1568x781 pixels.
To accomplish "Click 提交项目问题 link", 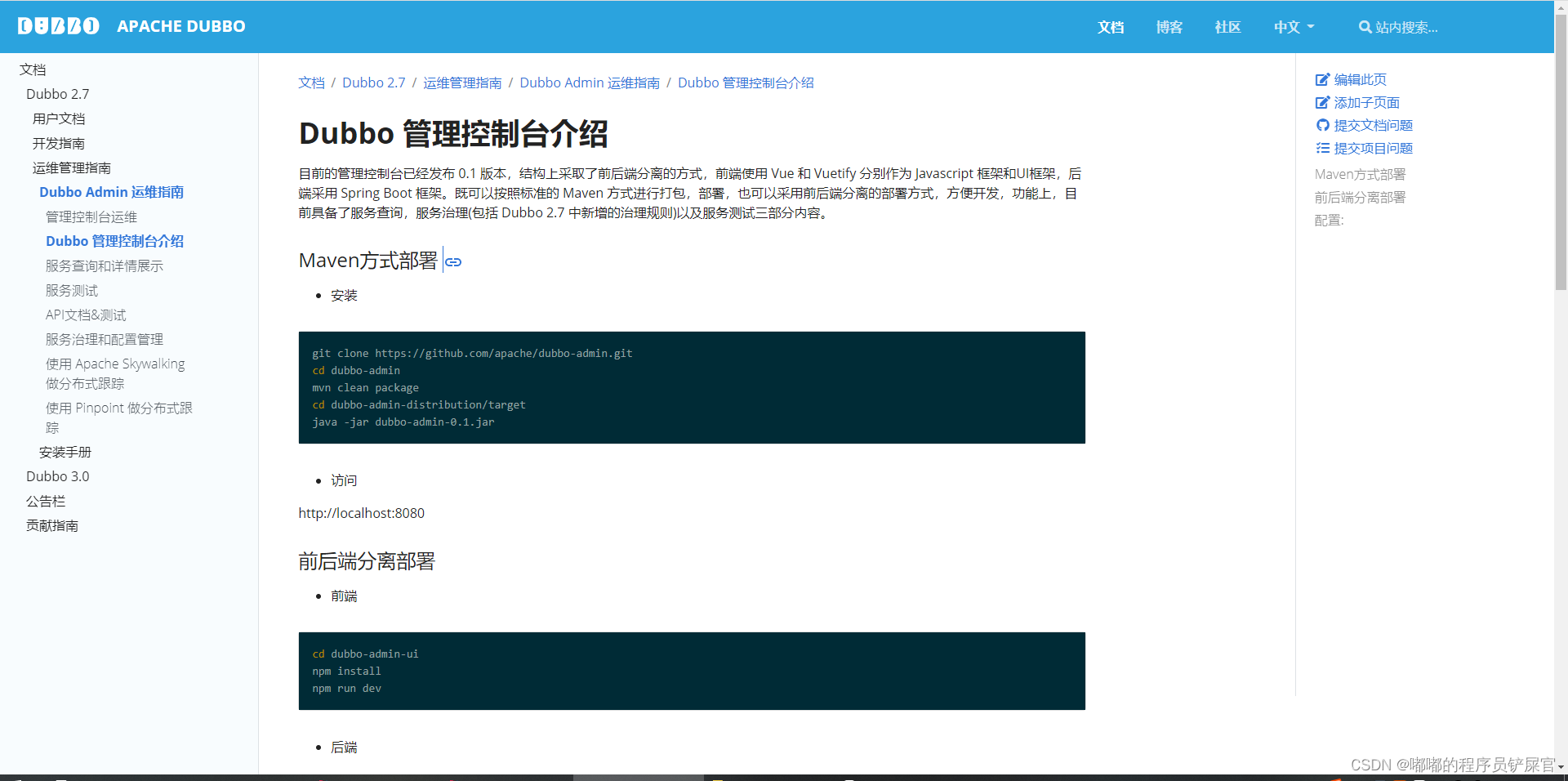I will tap(1373, 148).
